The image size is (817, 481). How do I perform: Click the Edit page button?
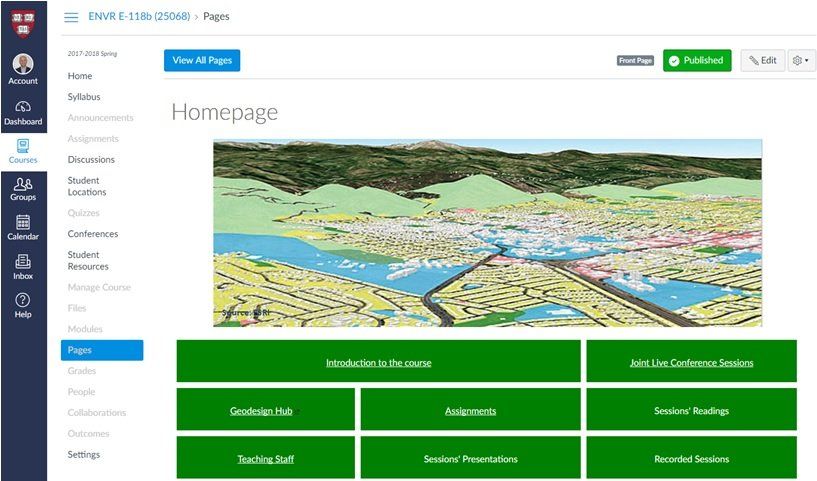point(762,61)
